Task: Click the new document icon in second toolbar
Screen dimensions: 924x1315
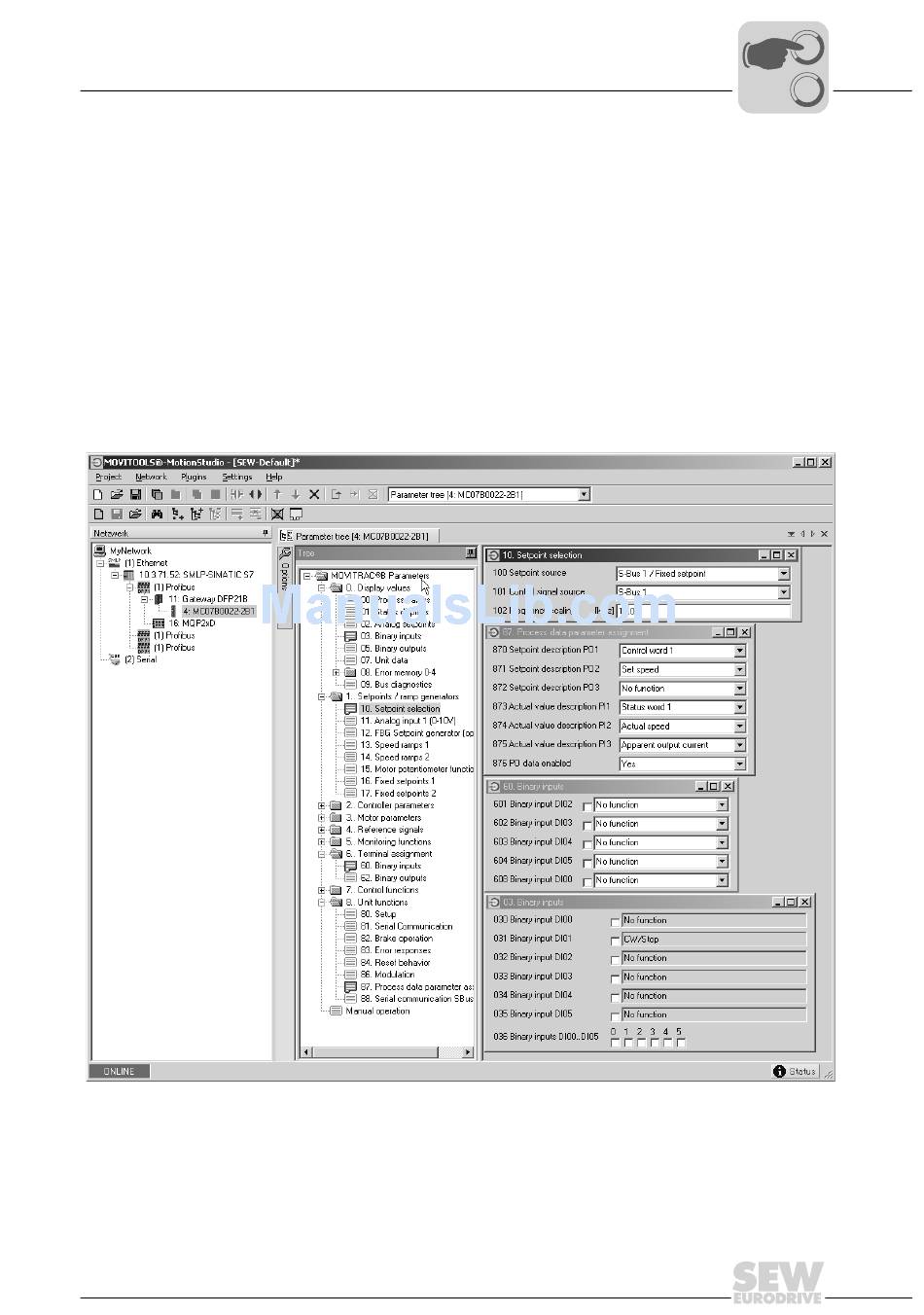Action: coord(97,514)
